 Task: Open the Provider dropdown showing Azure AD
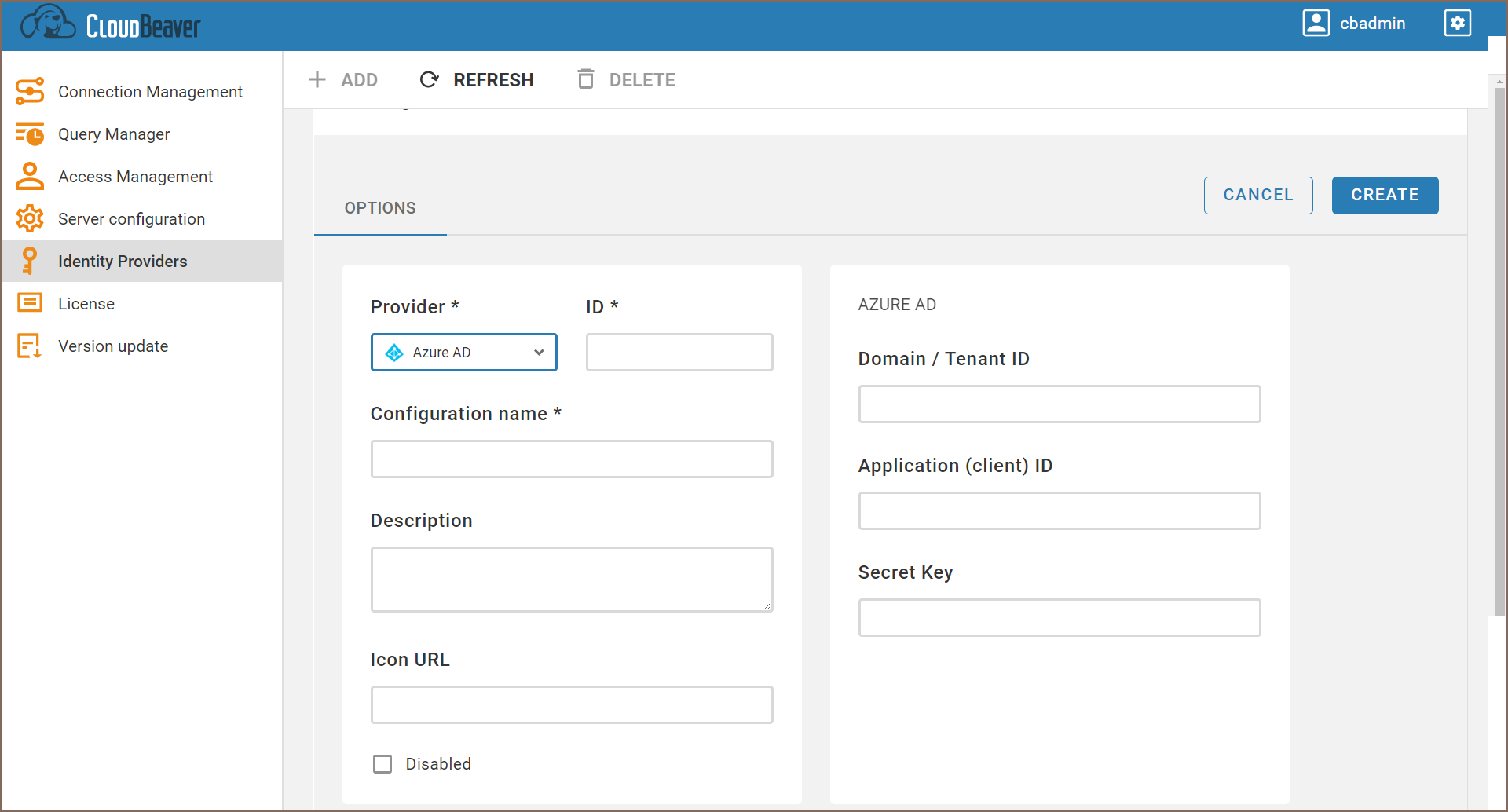(463, 353)
